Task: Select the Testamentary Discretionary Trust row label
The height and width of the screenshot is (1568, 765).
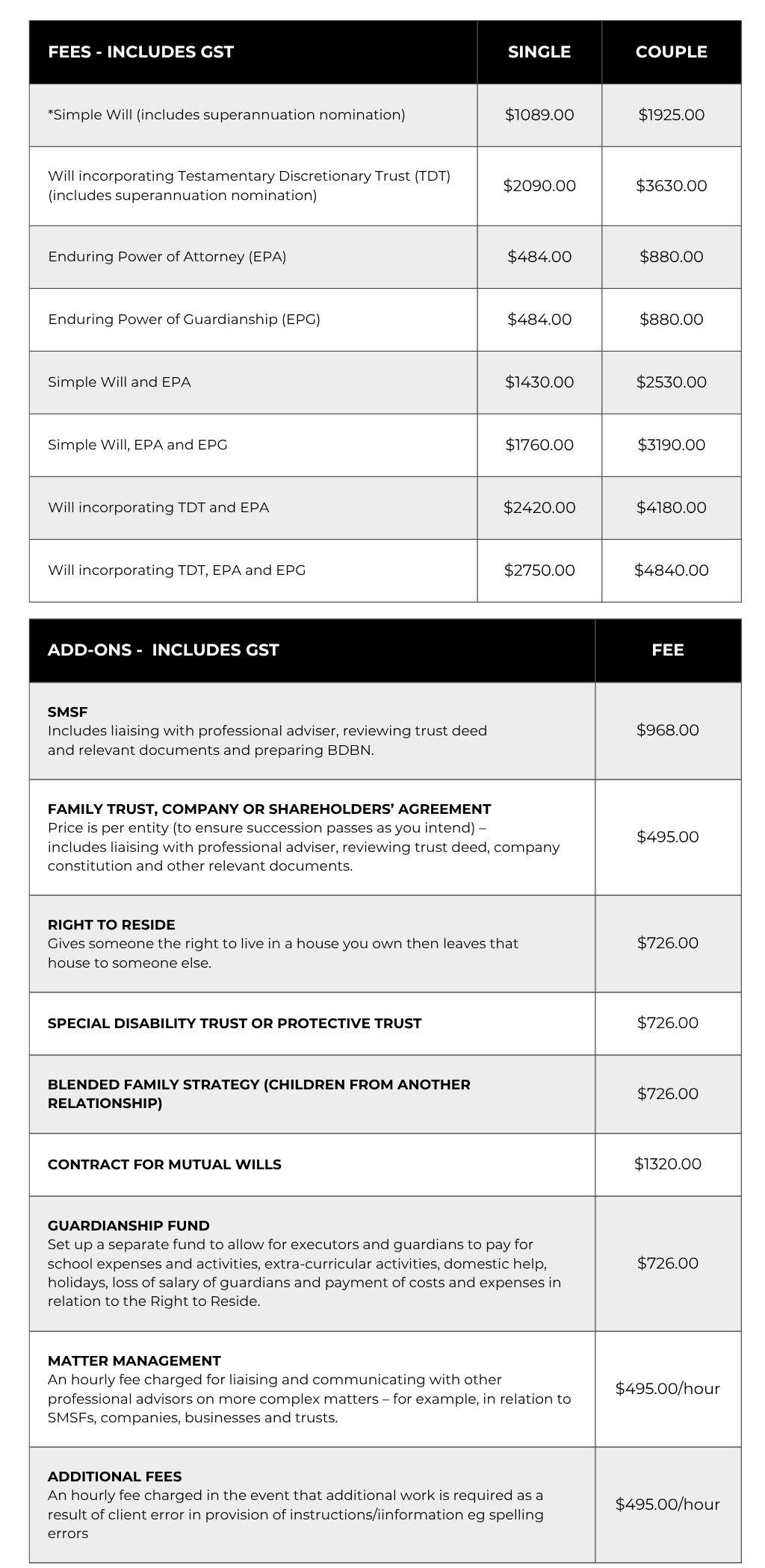Action: (x=250, y=186)
